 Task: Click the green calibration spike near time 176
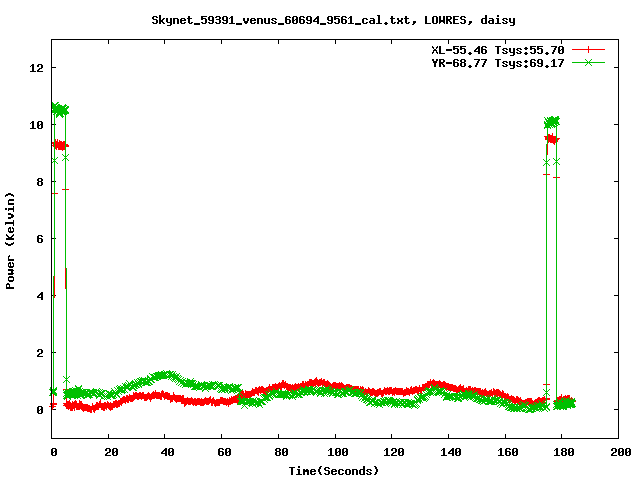click(x=552, y=122)
